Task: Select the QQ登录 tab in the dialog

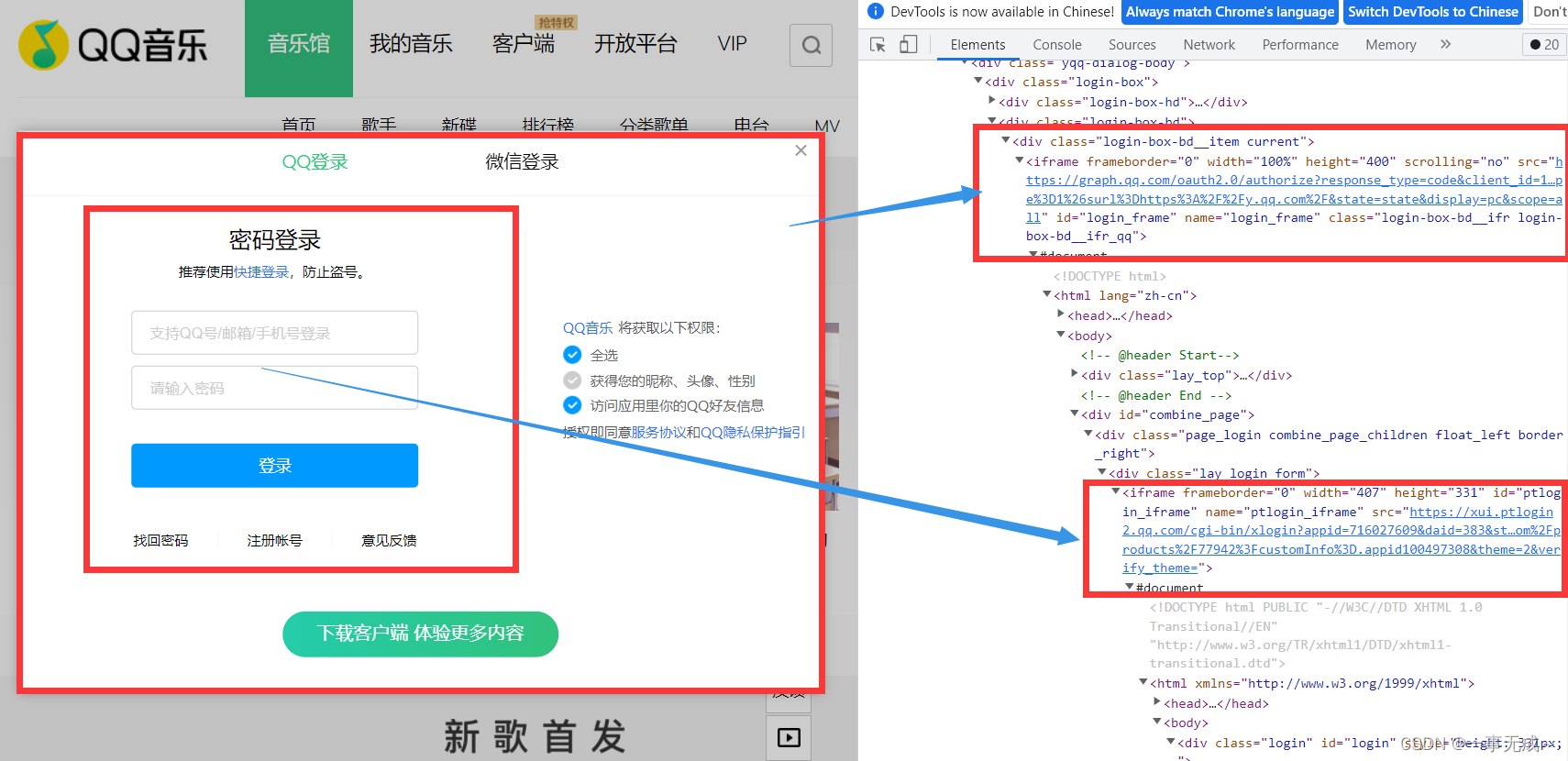Action: [315, 162]
